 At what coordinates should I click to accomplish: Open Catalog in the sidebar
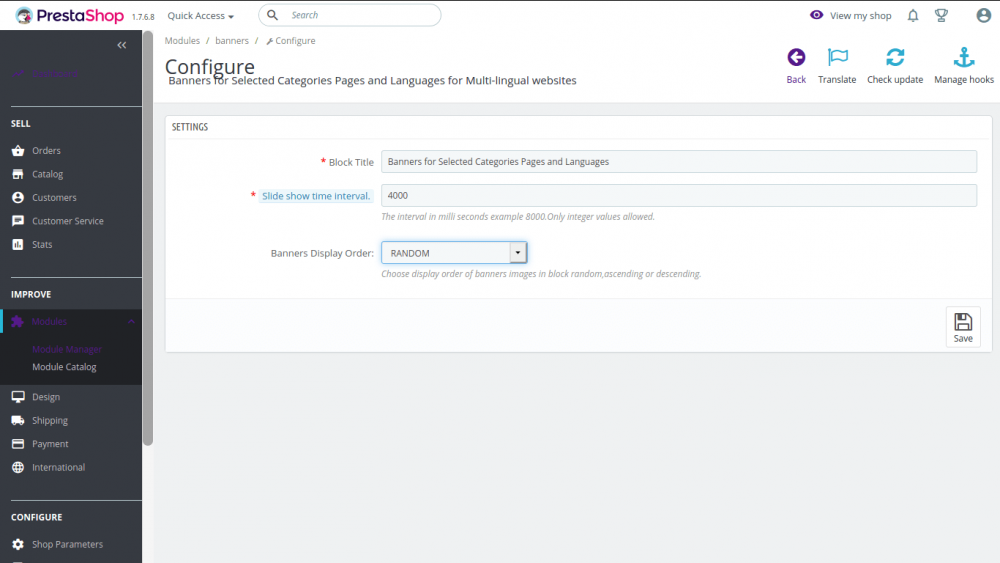[47, 174]
